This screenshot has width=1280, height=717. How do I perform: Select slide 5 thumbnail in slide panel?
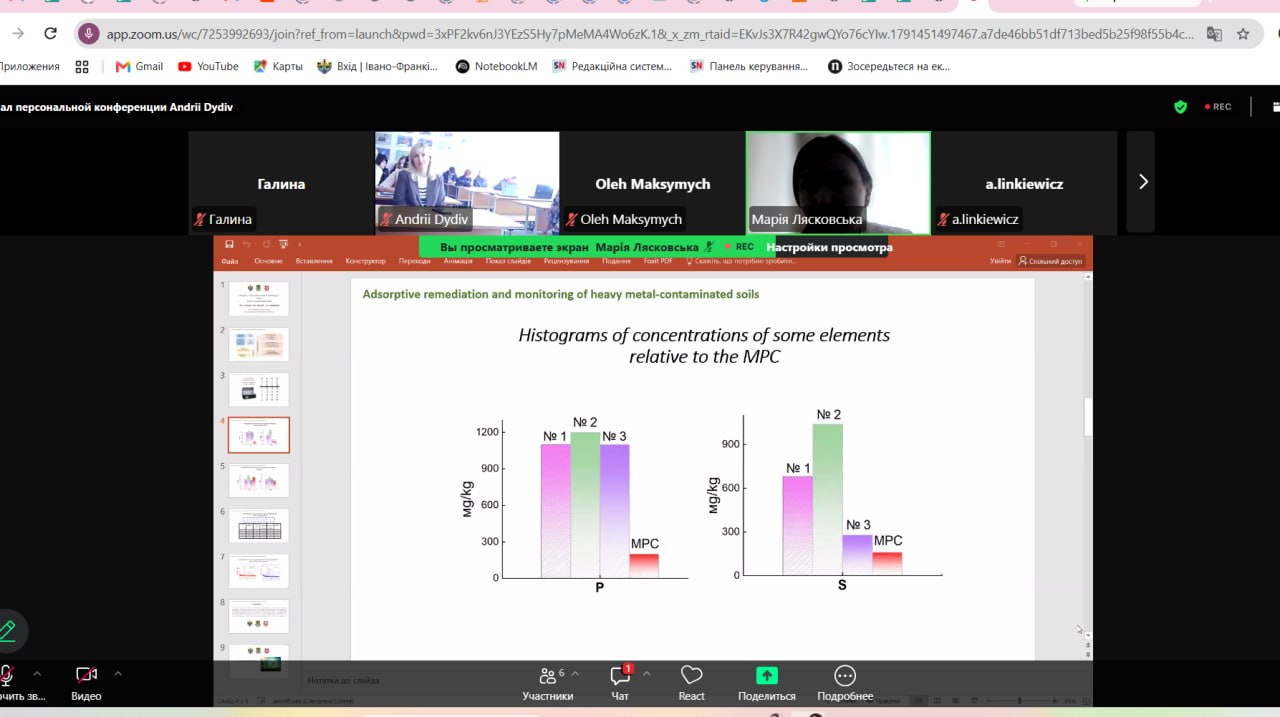coord(258,480)
